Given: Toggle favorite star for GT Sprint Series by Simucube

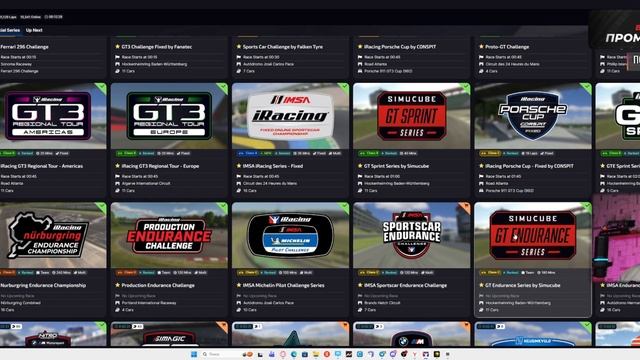Looking at the screenshot, I should point(360,166).
